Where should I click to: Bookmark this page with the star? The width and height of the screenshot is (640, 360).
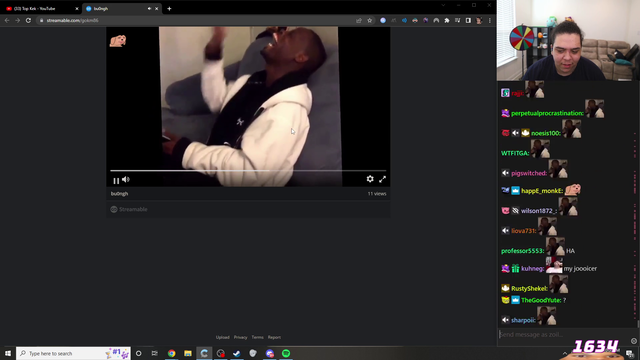click(369, 20)
